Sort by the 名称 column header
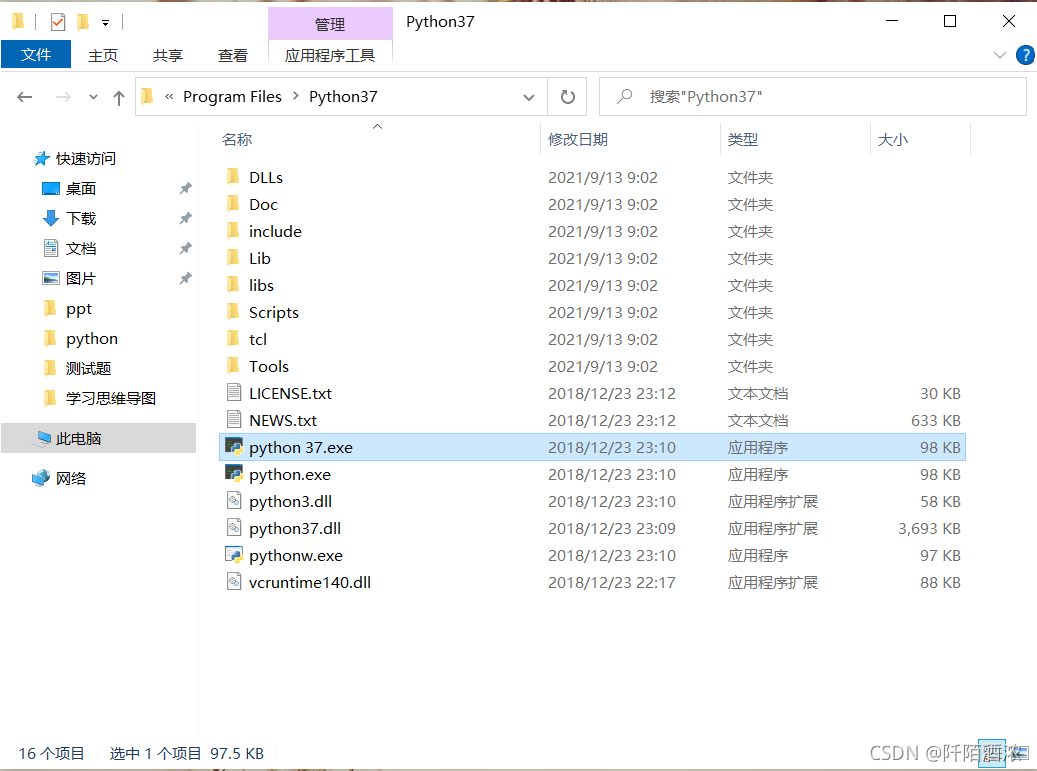 tap(237, 140)
